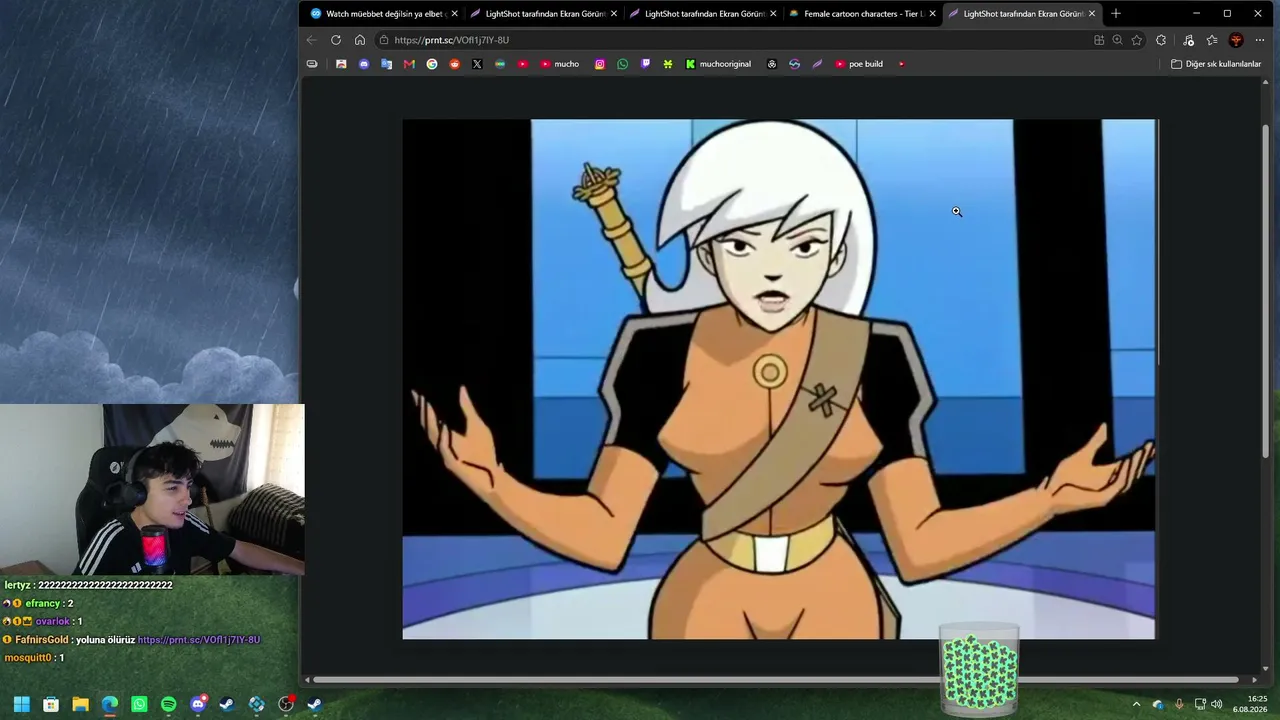Image resolution: width=1280 pixels, height=720 pixels.
Task: Show hidden system tray icons
Action: tap(1136, 704)
